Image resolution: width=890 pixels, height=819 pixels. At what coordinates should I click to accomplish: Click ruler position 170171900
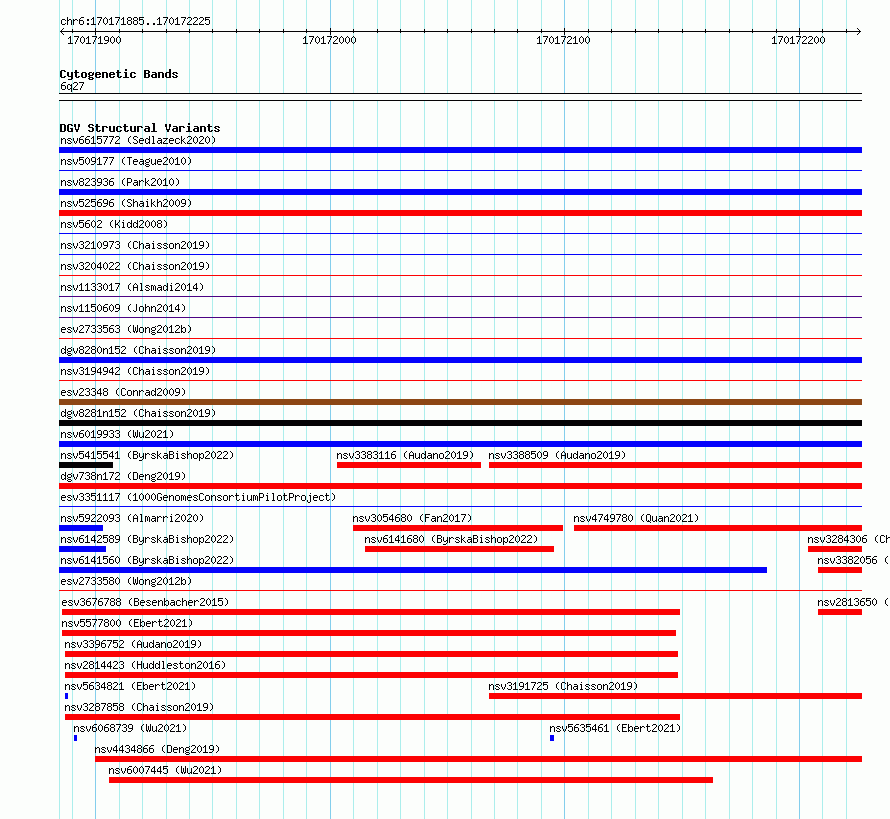coord(94,40)
